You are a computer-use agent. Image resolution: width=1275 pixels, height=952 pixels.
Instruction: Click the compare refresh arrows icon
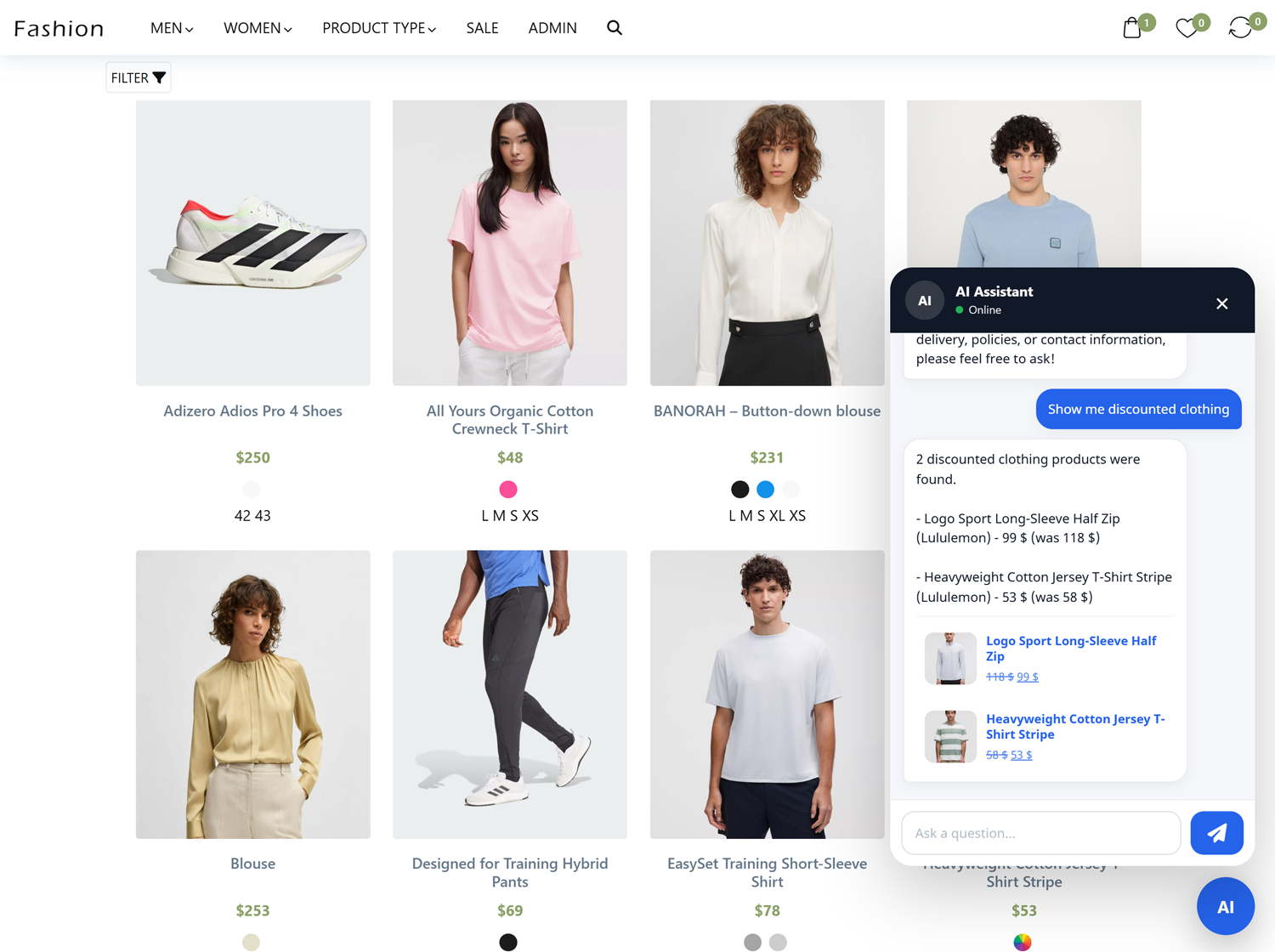(1240, 28)
